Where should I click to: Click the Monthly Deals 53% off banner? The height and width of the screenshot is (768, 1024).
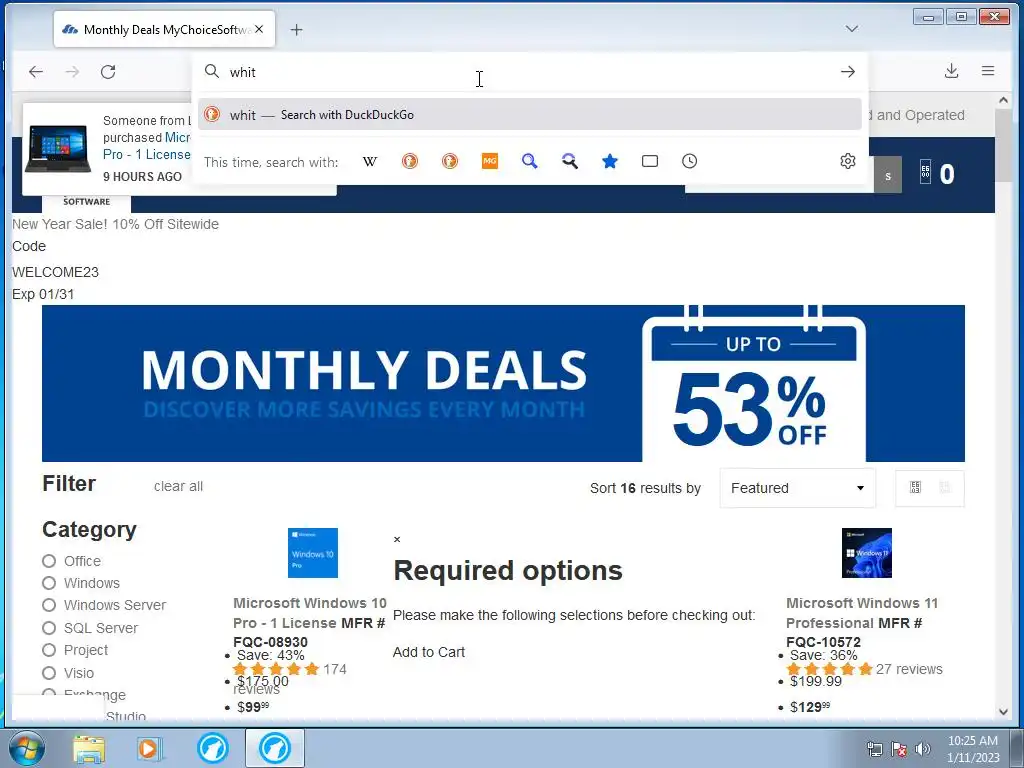(503, 383)
